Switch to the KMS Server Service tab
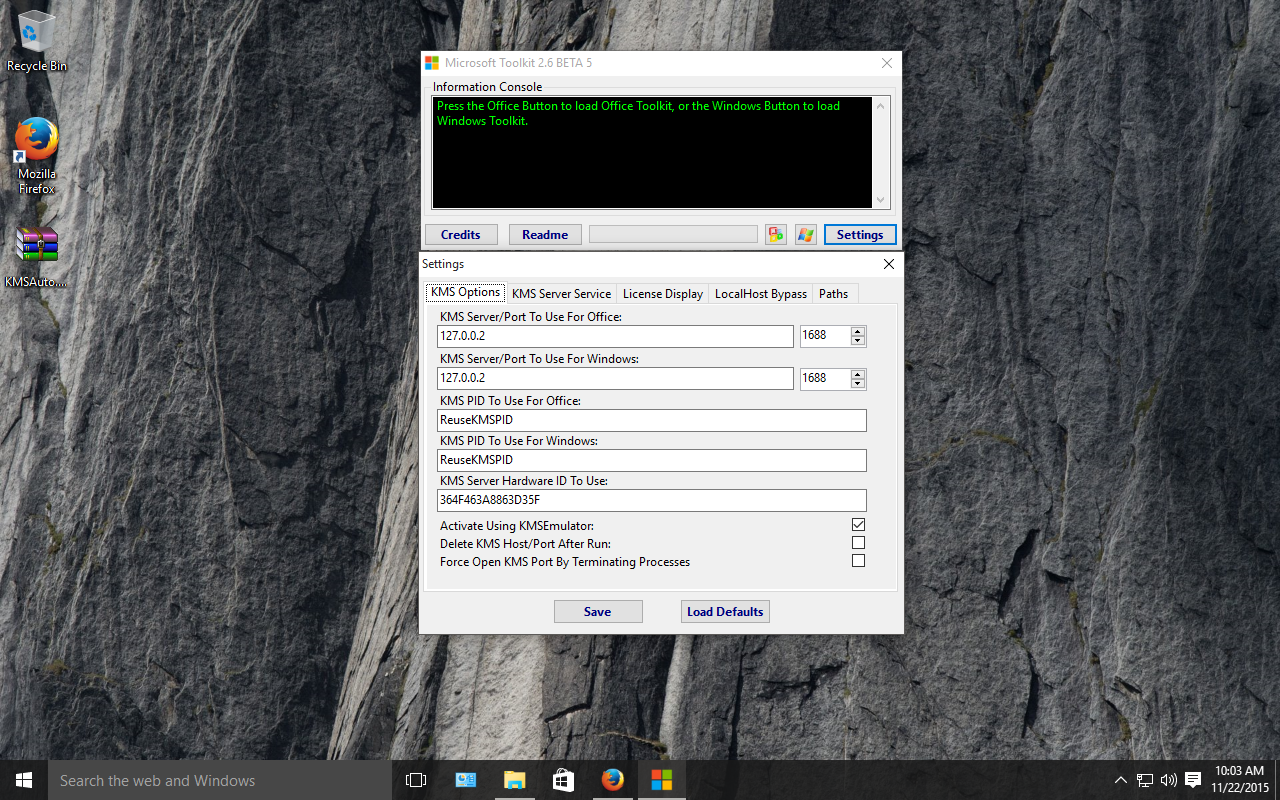 [x=561, y=293]
